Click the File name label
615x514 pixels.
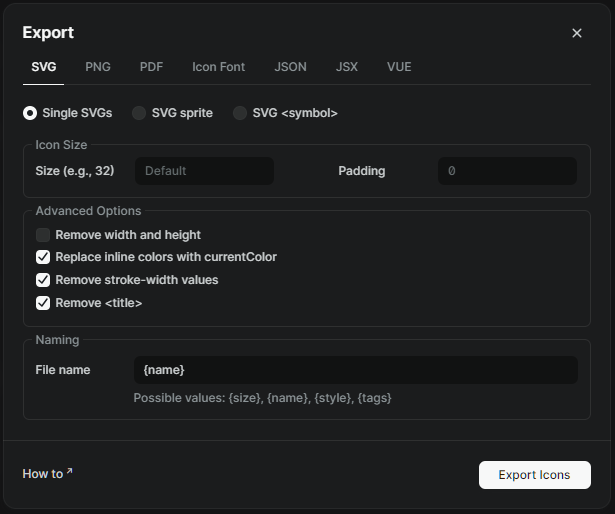[x=63, y=370]
